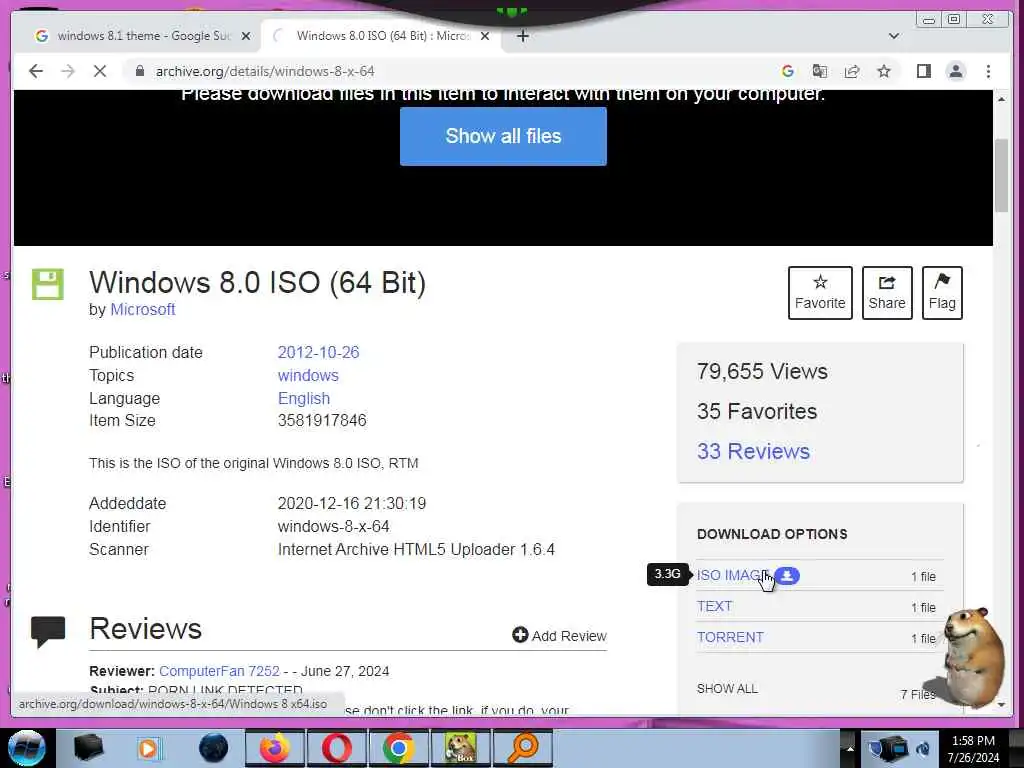Click the blue download badge beside ISO IMAGE
This screenshot has height=768, width=1024.
point(787,575)
